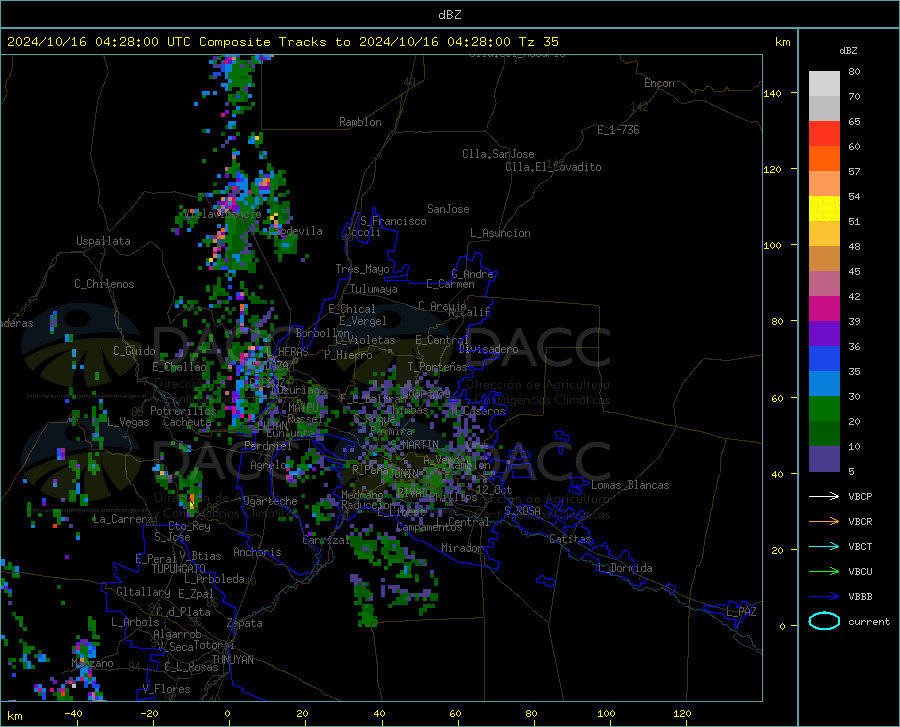
Task: Click the L_Asuncion place label
Action: (x=500, y=233)
